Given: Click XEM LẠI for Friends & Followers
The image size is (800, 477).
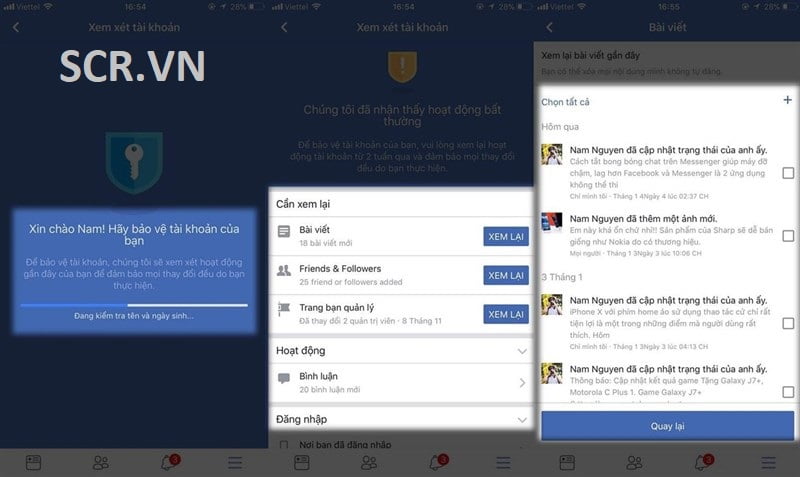Looking at the screenshot, I should point(506,275).
